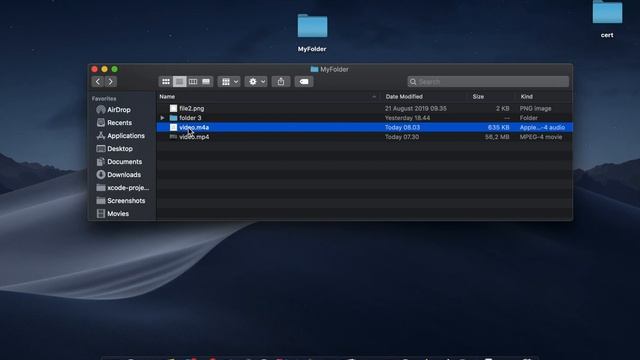640x360 pixels.
Task: Click the file2.png file icon
Action: (173, 109)
